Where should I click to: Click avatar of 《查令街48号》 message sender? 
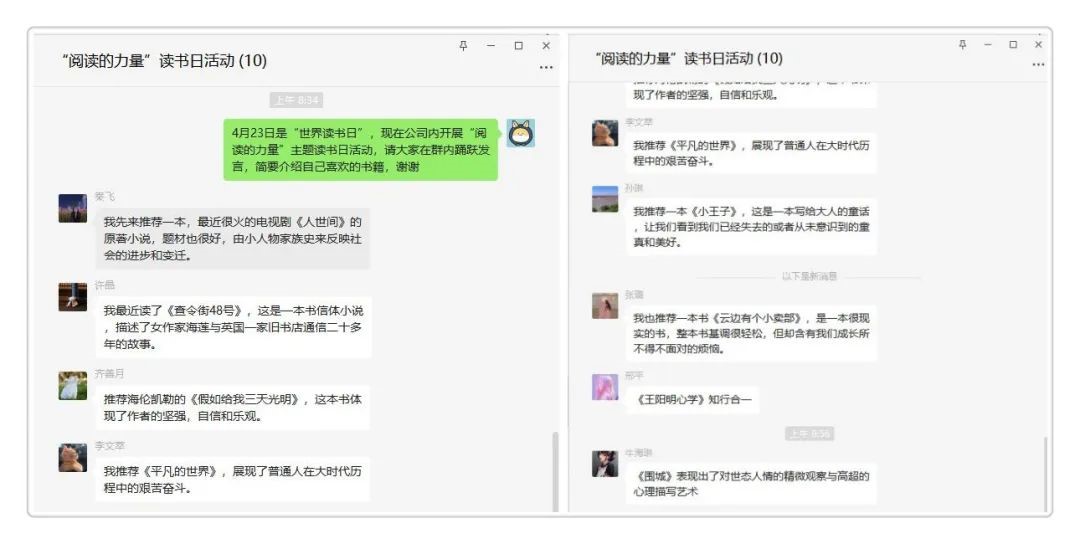(x=72, y=297)
